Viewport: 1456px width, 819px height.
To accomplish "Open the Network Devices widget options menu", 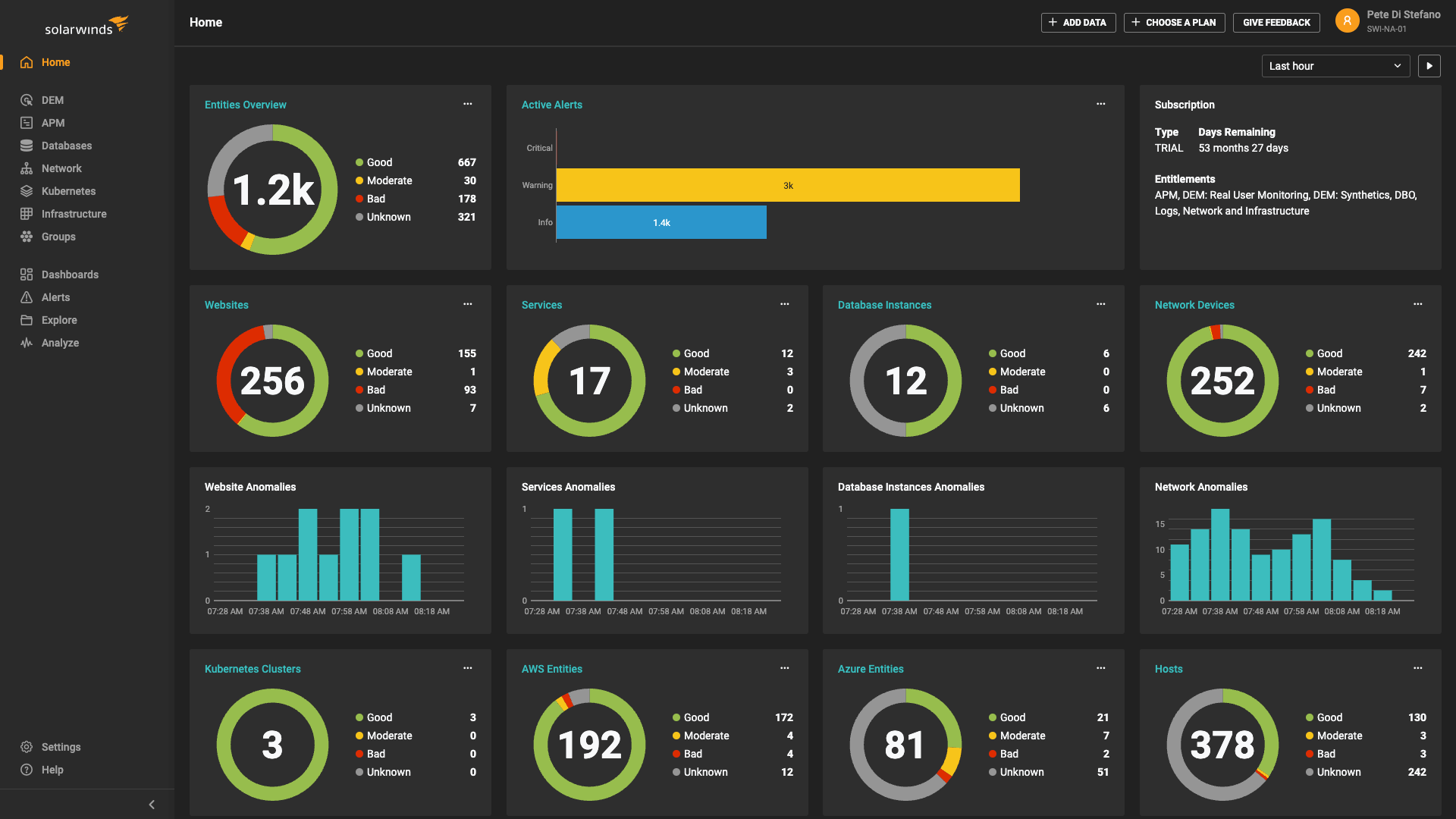I will tap(1418, 304).
